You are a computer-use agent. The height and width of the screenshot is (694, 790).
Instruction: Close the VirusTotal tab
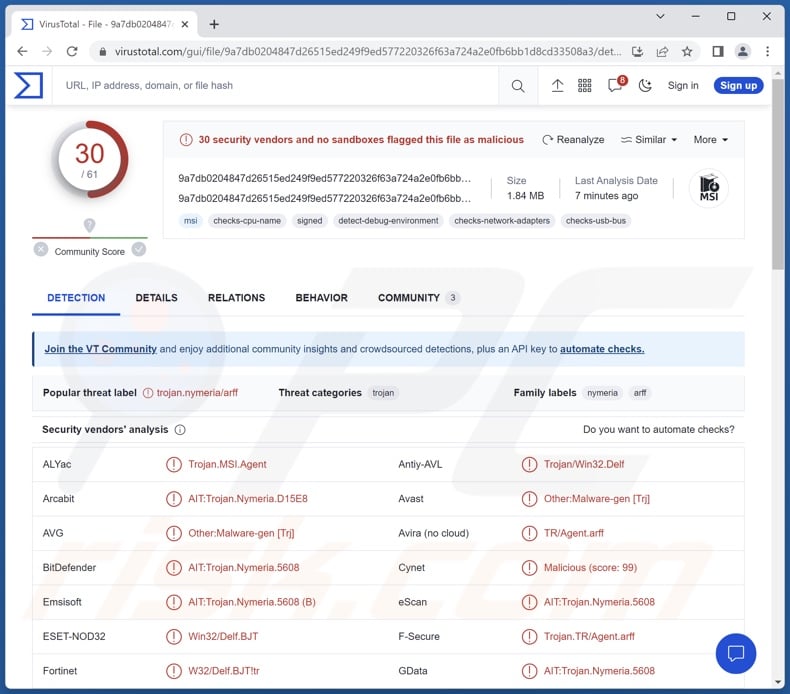pyautogui.click(x=185, y=24)
